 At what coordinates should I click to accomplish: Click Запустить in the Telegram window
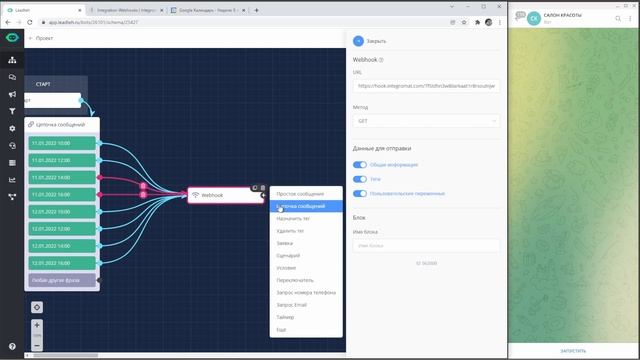tap(573, 351)
